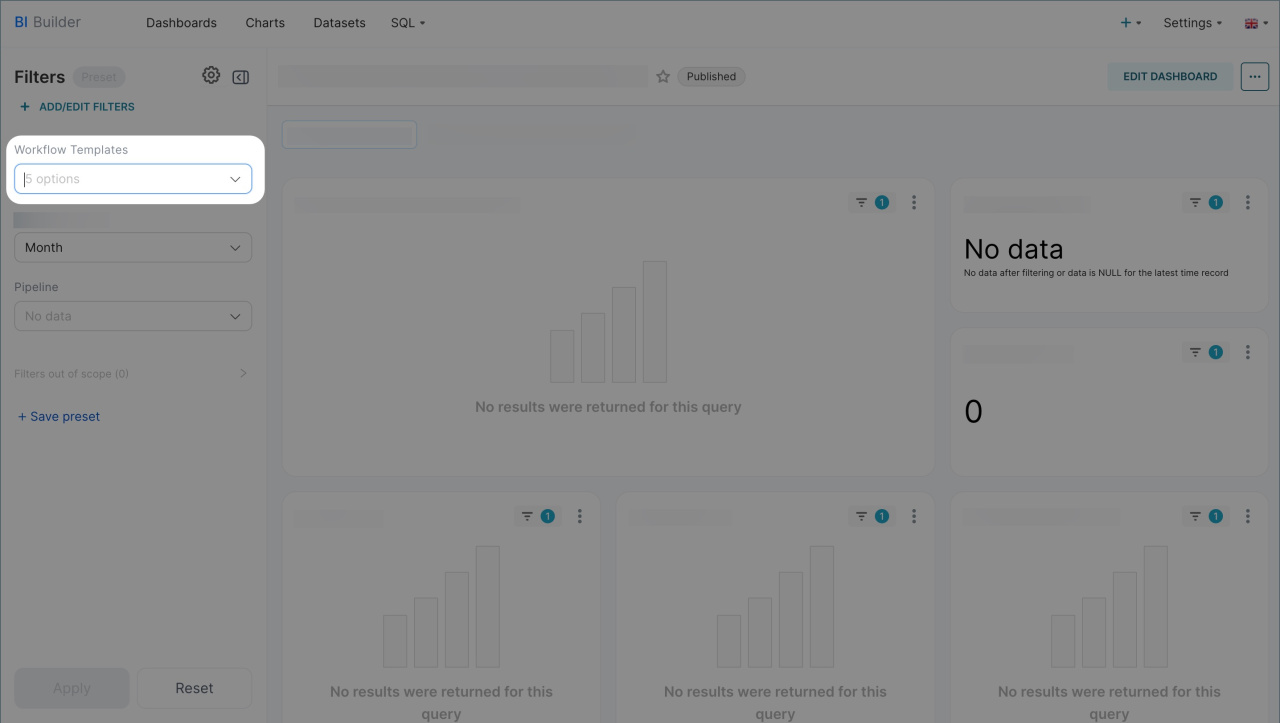This screenshot has width=1280, height=723.
Task: Open the language flag selector
Action: pos(1255,23)
